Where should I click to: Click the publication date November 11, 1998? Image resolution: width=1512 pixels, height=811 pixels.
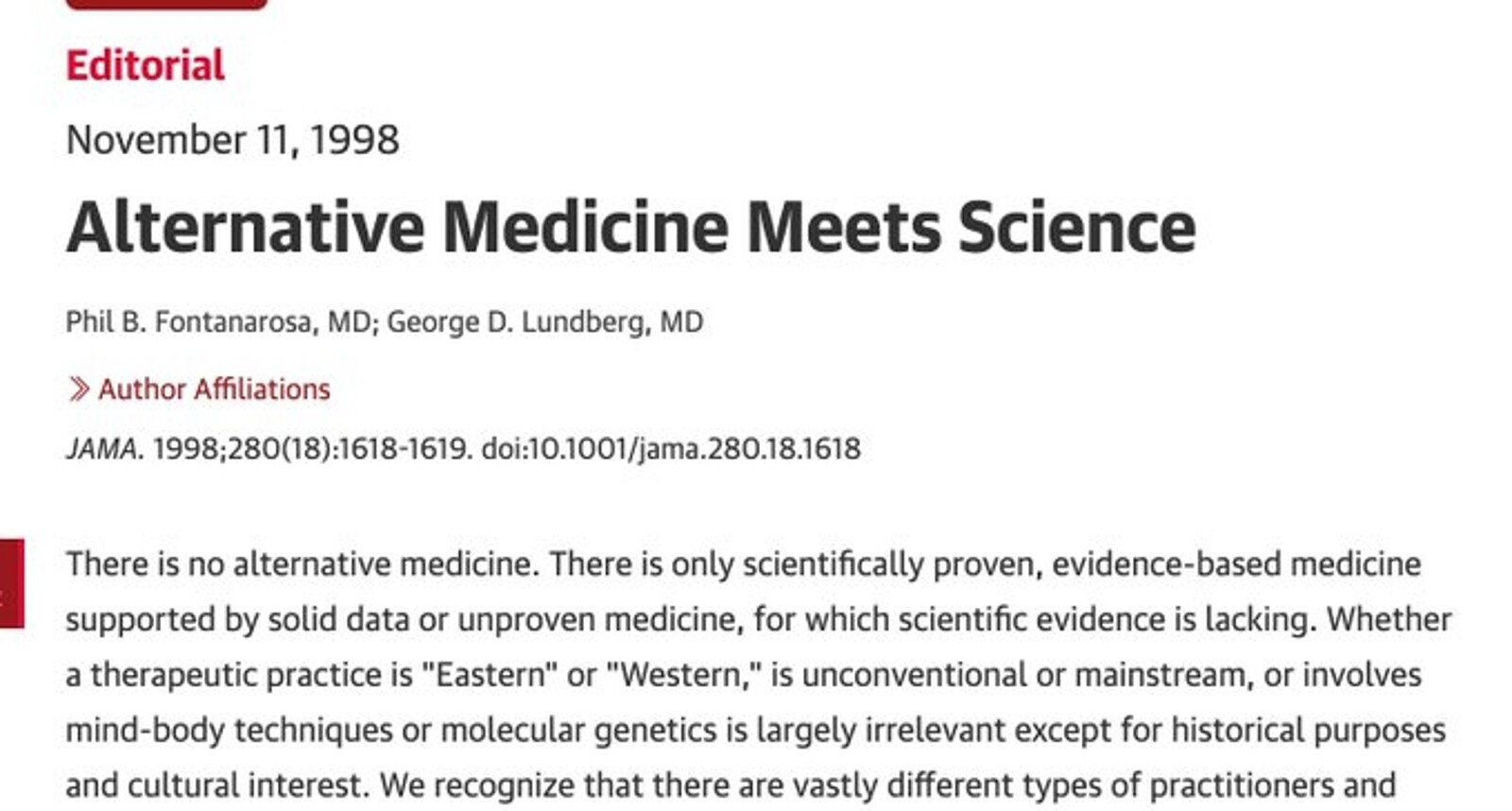coord(232,141)
